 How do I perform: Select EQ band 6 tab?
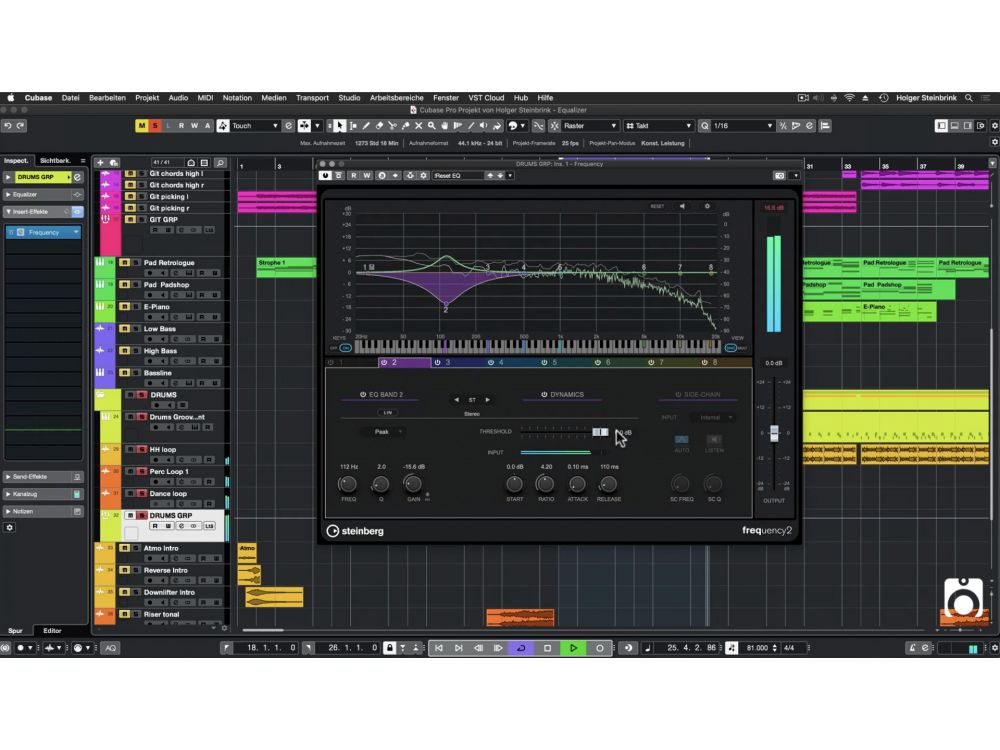click(618, 362)
